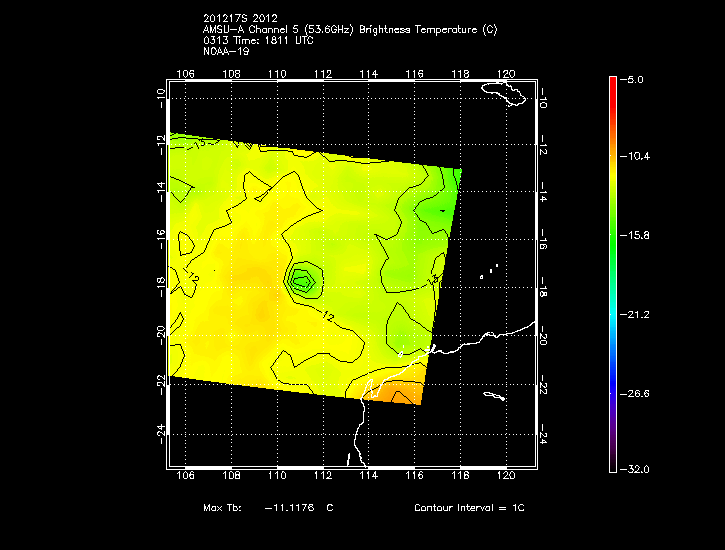
Task: Click the '0313 Time: 1811 UTC' line
Action: click(258, 41)
